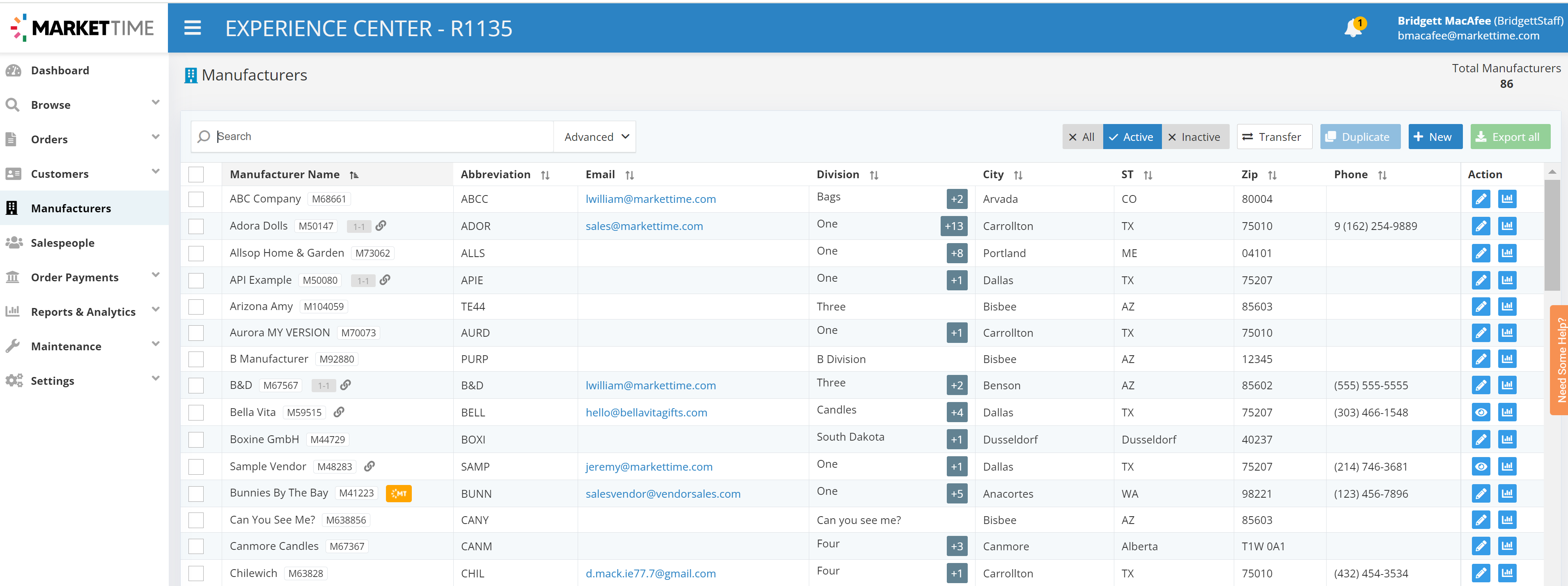Open the Need Some Help? side tab
This screenshot has height=586, width=1568.
point(1560,360)
